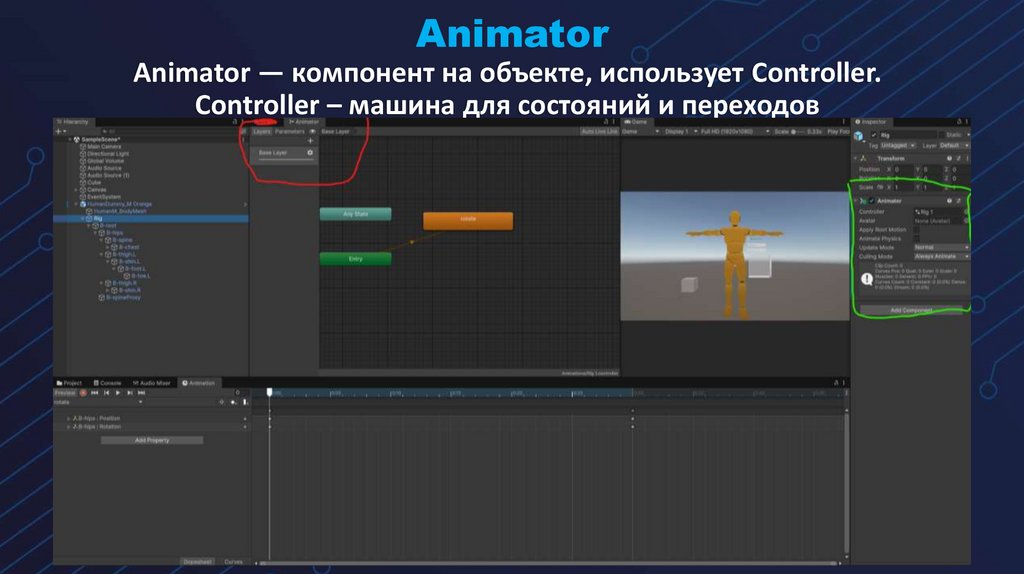Click the Hierarchy panel lock icon
The width and height of the screenshot is (1024, 574).
pos(235,122)
